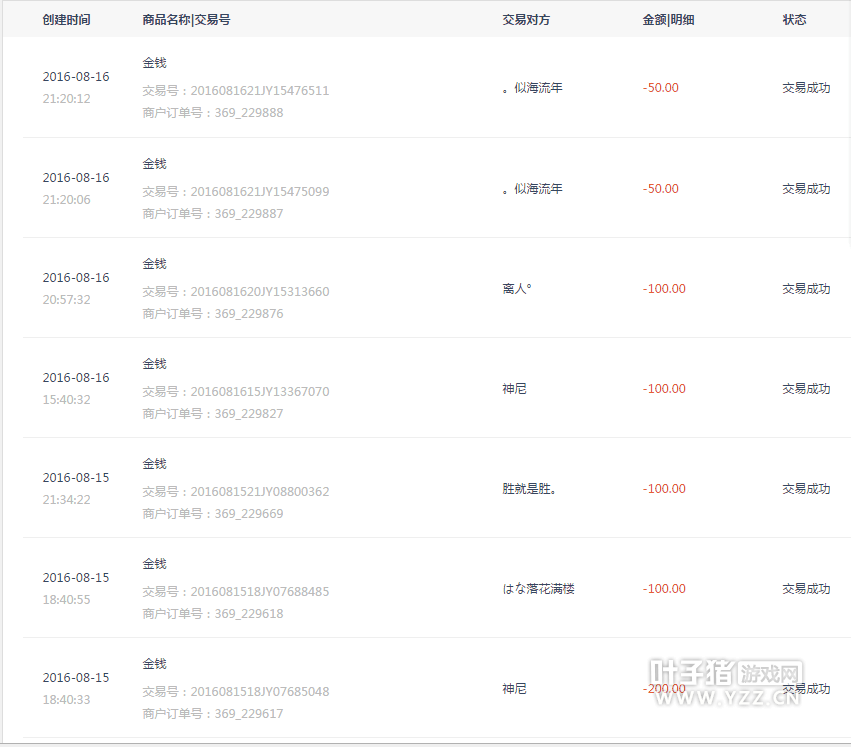Click the 创建时间 column header
Image resolution: width=851 pixels, height=747 pixels.
pyautogui.click(x=66, y=20)
